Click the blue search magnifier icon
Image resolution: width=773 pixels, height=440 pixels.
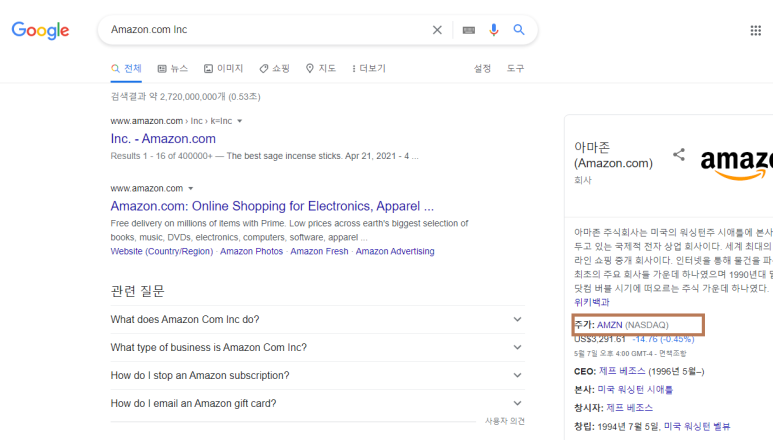click(x=519, y=30)
